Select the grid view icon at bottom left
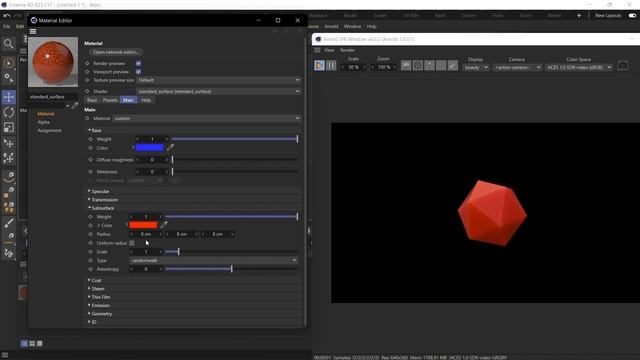Image resolution: width=640 pixels, height=360 pixels. point(32,344)
